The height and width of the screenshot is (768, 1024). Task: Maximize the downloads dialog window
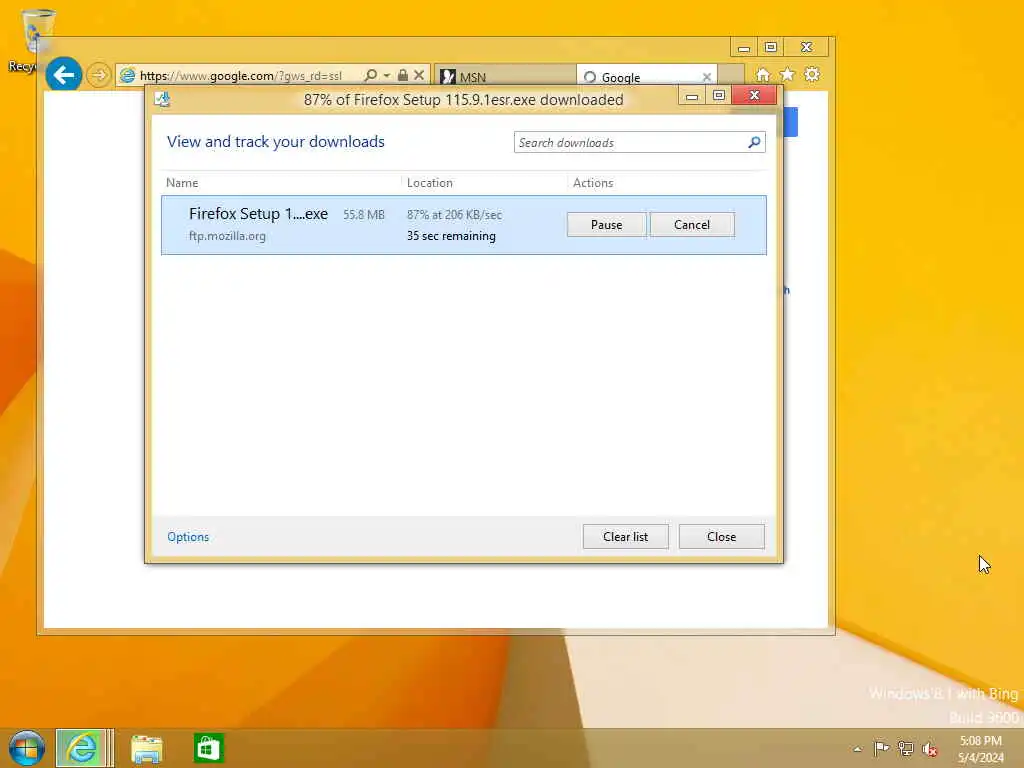[x=719, y=96]
